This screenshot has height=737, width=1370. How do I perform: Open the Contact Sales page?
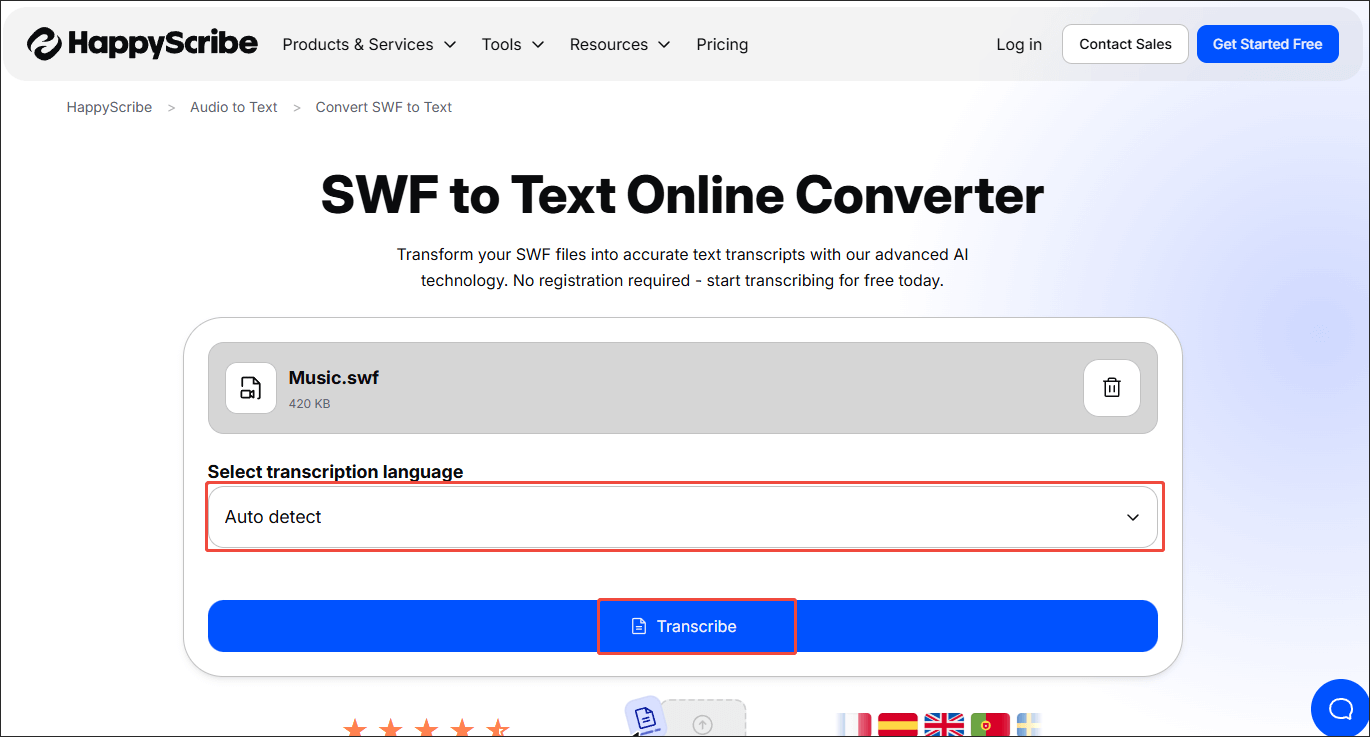pos(1124,44)
